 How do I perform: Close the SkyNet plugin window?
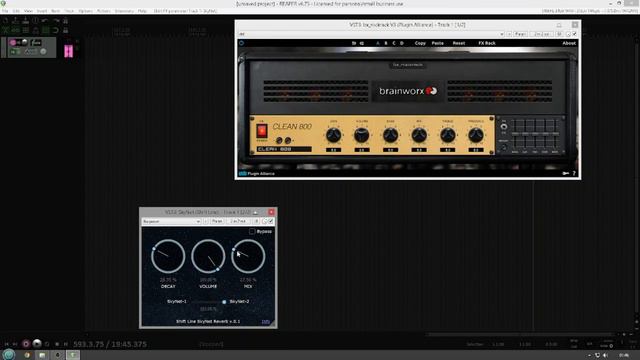click(271, 212)
